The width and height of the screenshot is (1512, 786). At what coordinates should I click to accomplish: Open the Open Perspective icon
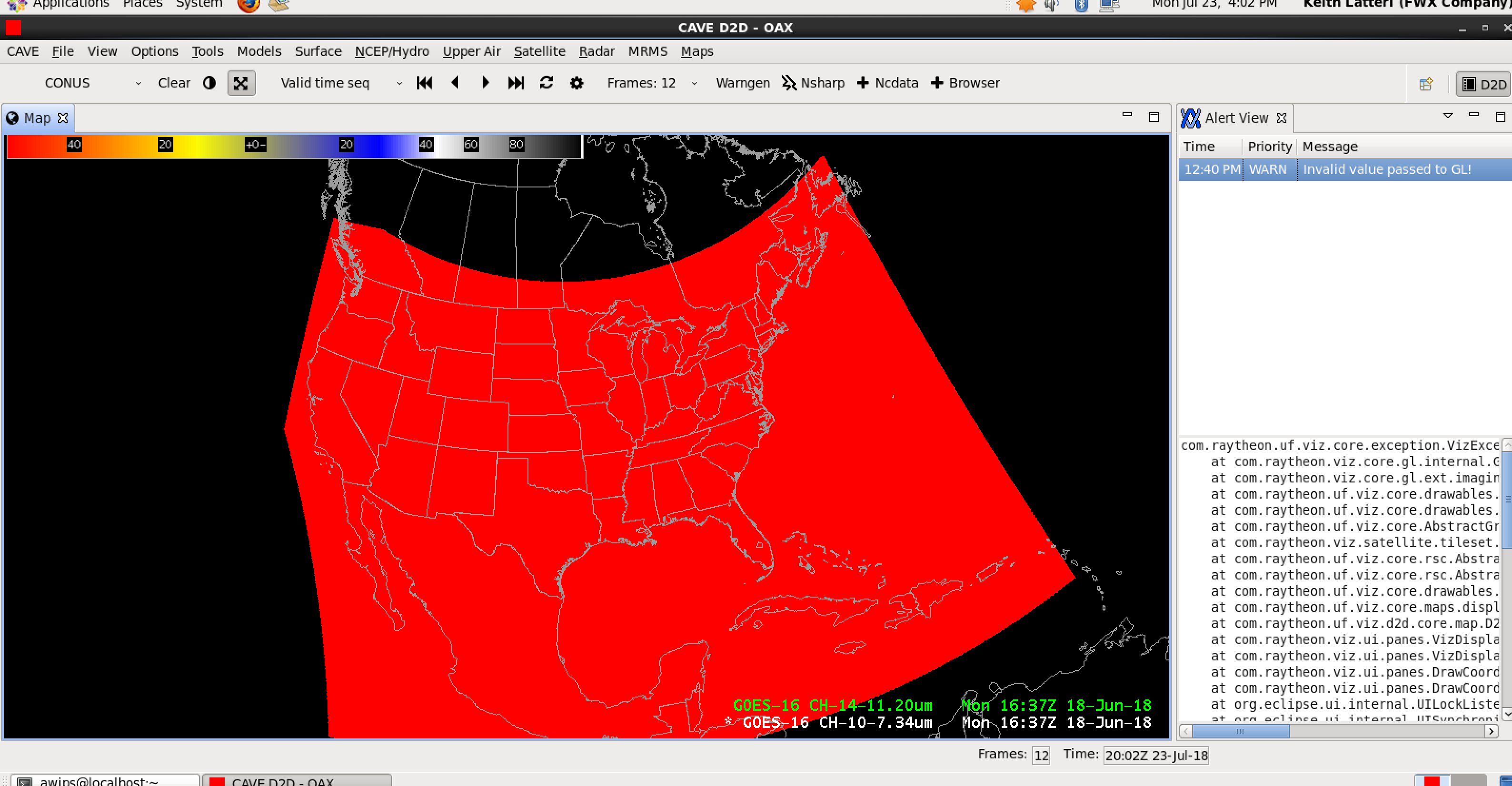point(1426,85)
